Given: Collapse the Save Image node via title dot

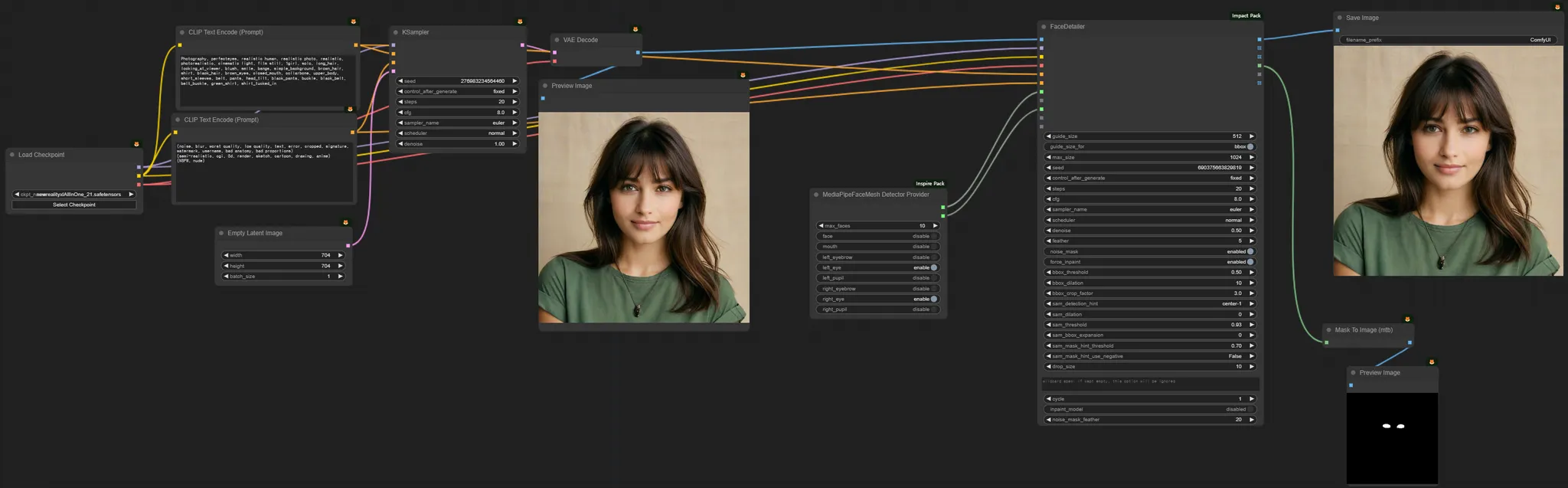Looking at the screenshot, I should pyautogui.click(x=1340, y=18).
